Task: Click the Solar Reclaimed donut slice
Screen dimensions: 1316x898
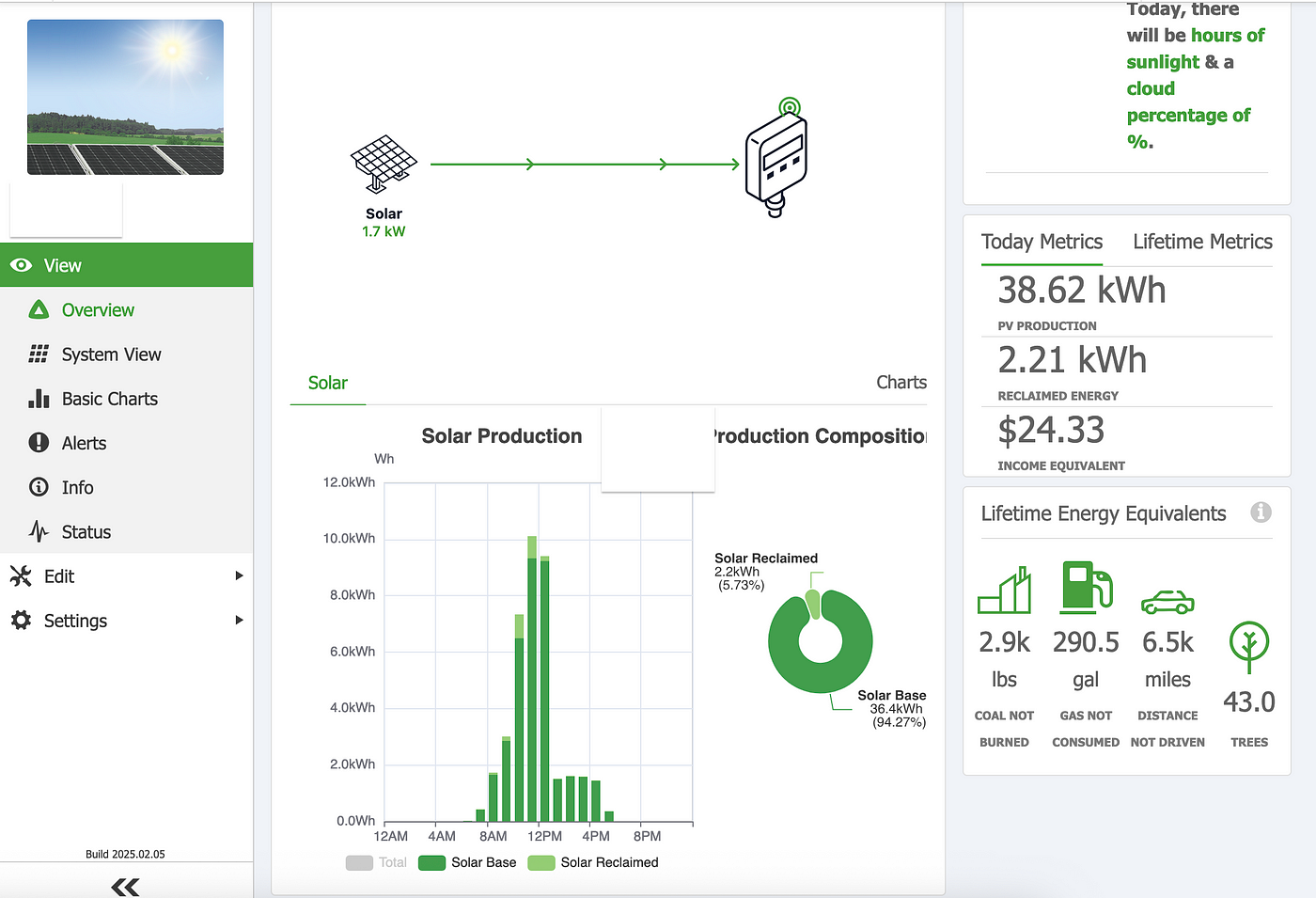Action: tap(813, 605)
